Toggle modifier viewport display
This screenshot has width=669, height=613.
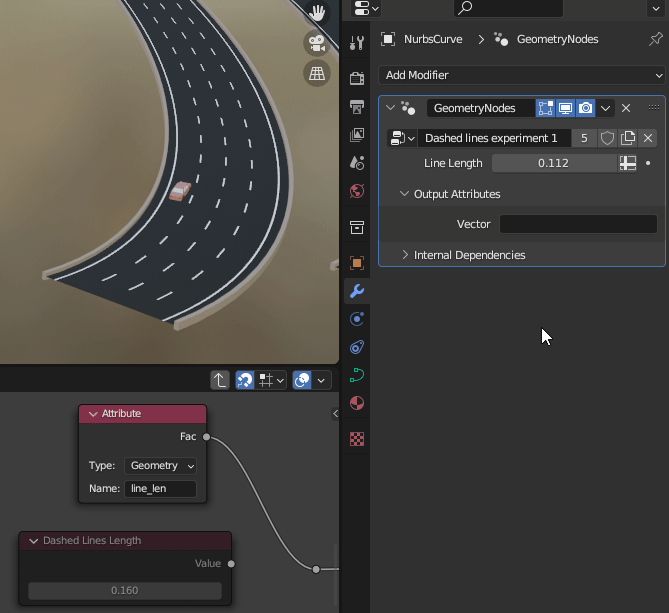(x=565, y=108)
